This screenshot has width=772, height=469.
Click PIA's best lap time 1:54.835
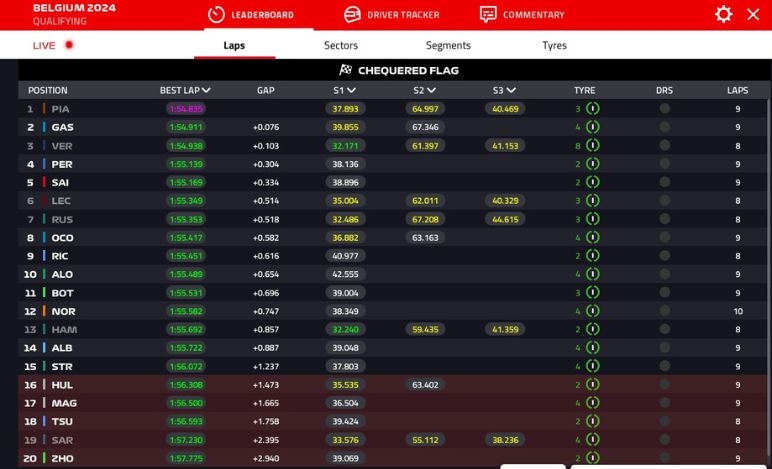186,109
